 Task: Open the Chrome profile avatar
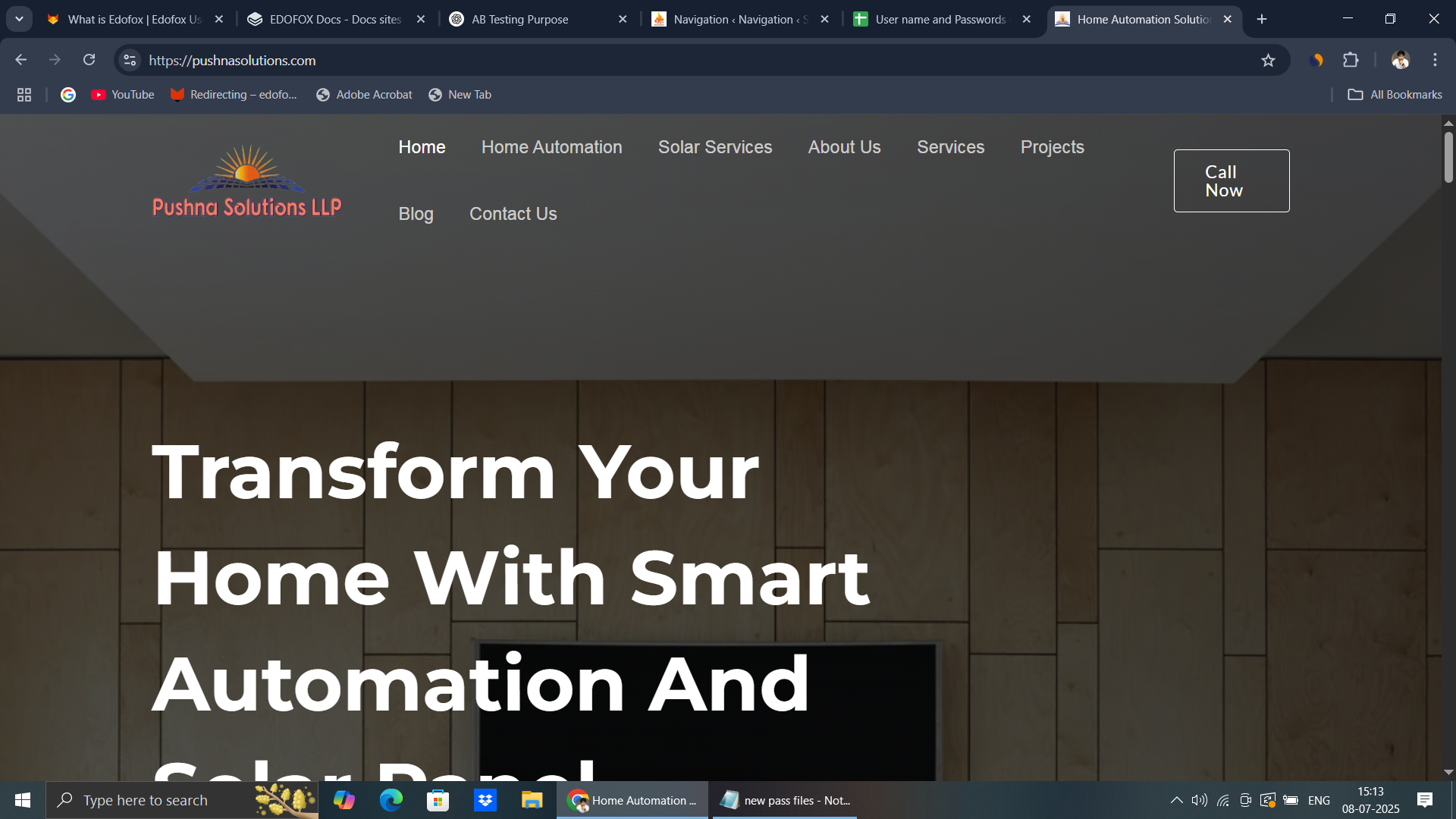pyautogui.click(x=1400, y=60)
